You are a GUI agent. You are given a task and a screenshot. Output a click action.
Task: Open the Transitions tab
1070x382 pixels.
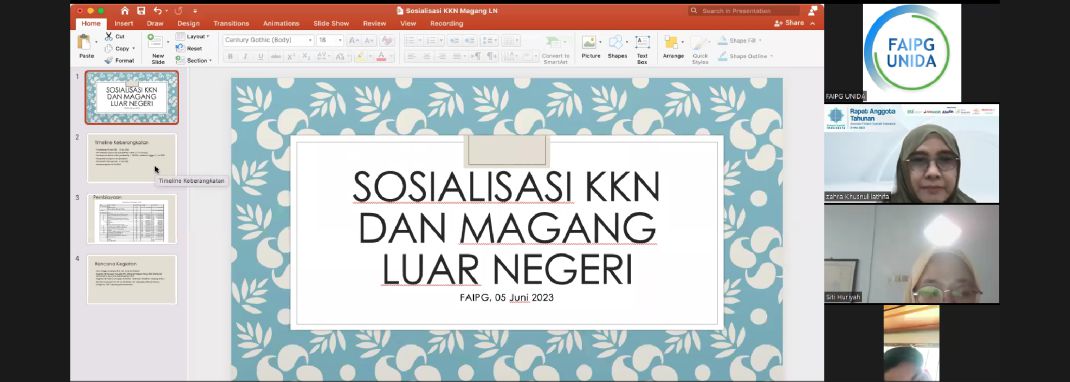pos(231,23)
